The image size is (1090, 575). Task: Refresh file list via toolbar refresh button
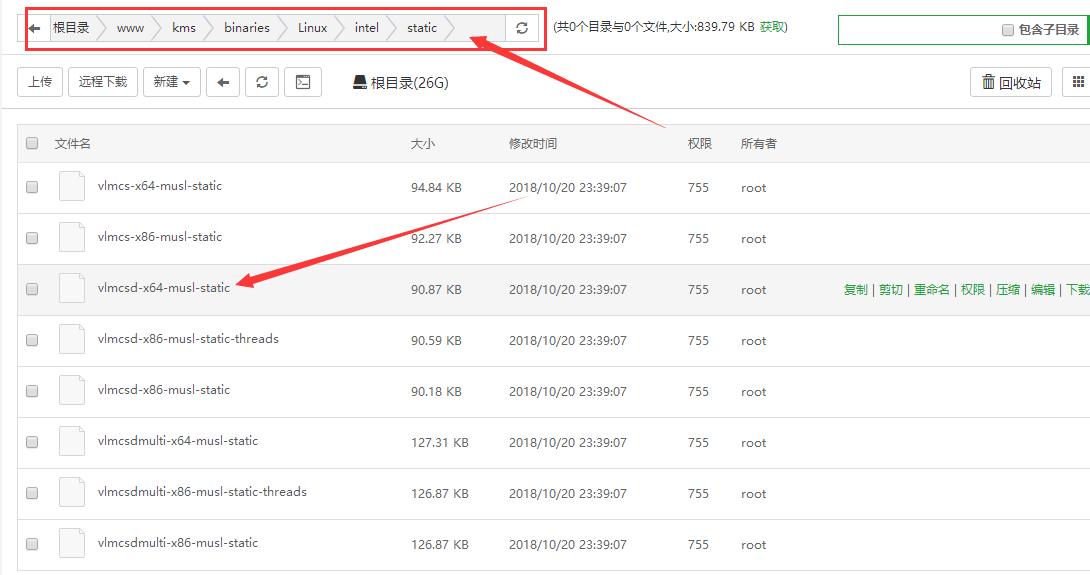pyautogui.click(x=262, y=82)
